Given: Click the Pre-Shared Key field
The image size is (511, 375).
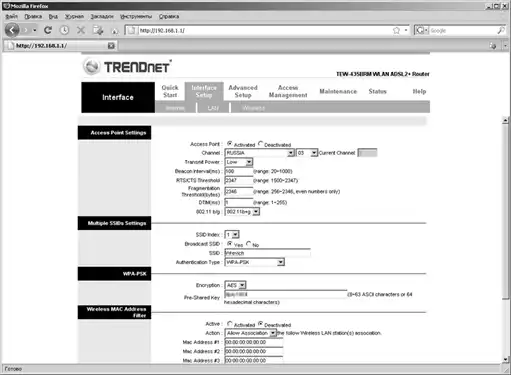Looking at the screenshot, I should [x=286, y=294].
